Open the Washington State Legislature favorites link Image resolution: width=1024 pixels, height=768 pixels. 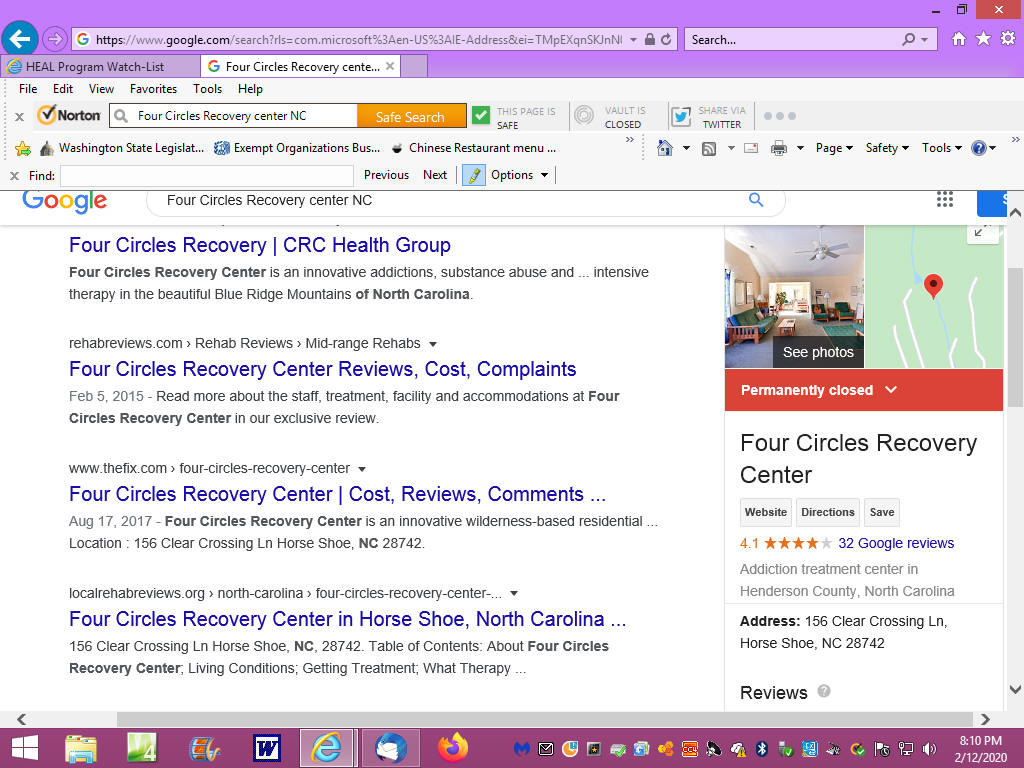pyautogui.click(x=122, y=148)
